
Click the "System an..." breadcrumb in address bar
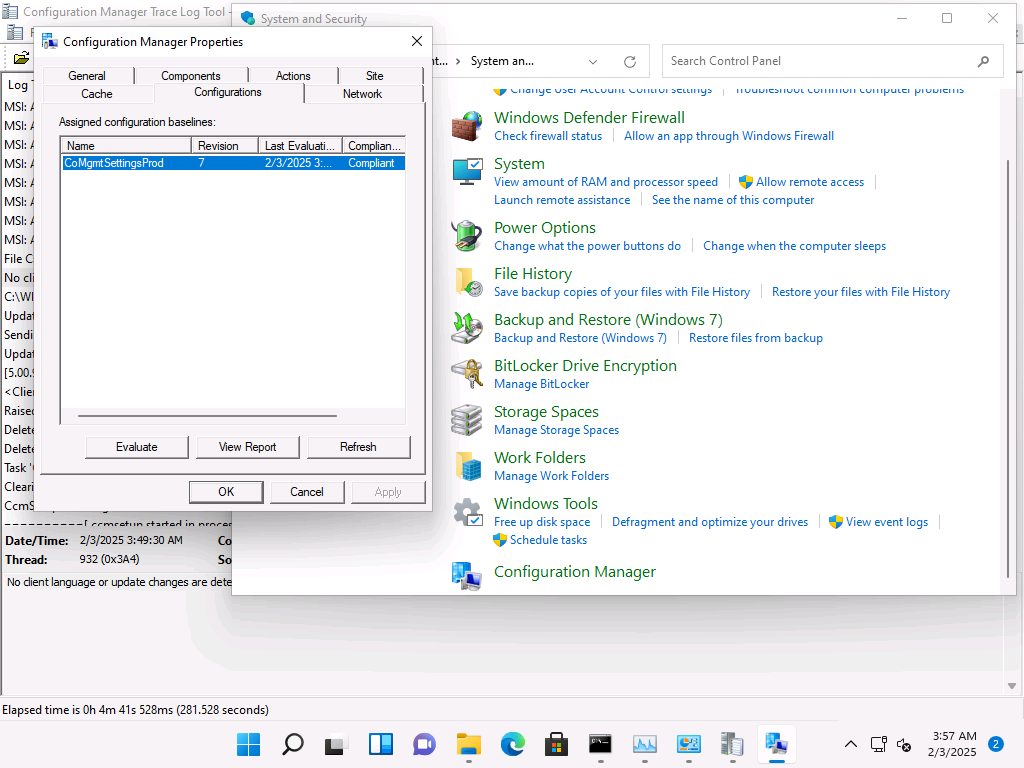pos(502,61)
